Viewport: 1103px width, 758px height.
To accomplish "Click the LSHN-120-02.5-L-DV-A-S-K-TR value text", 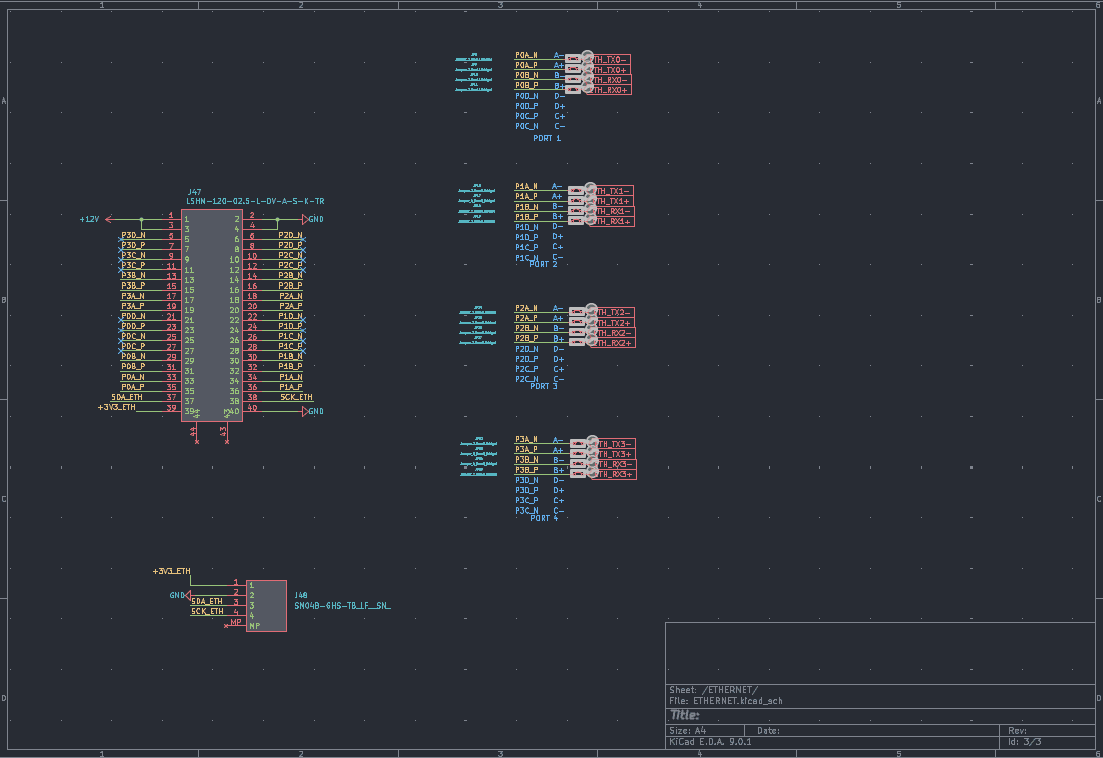I will pyautogui.click(x=255, y=201).
